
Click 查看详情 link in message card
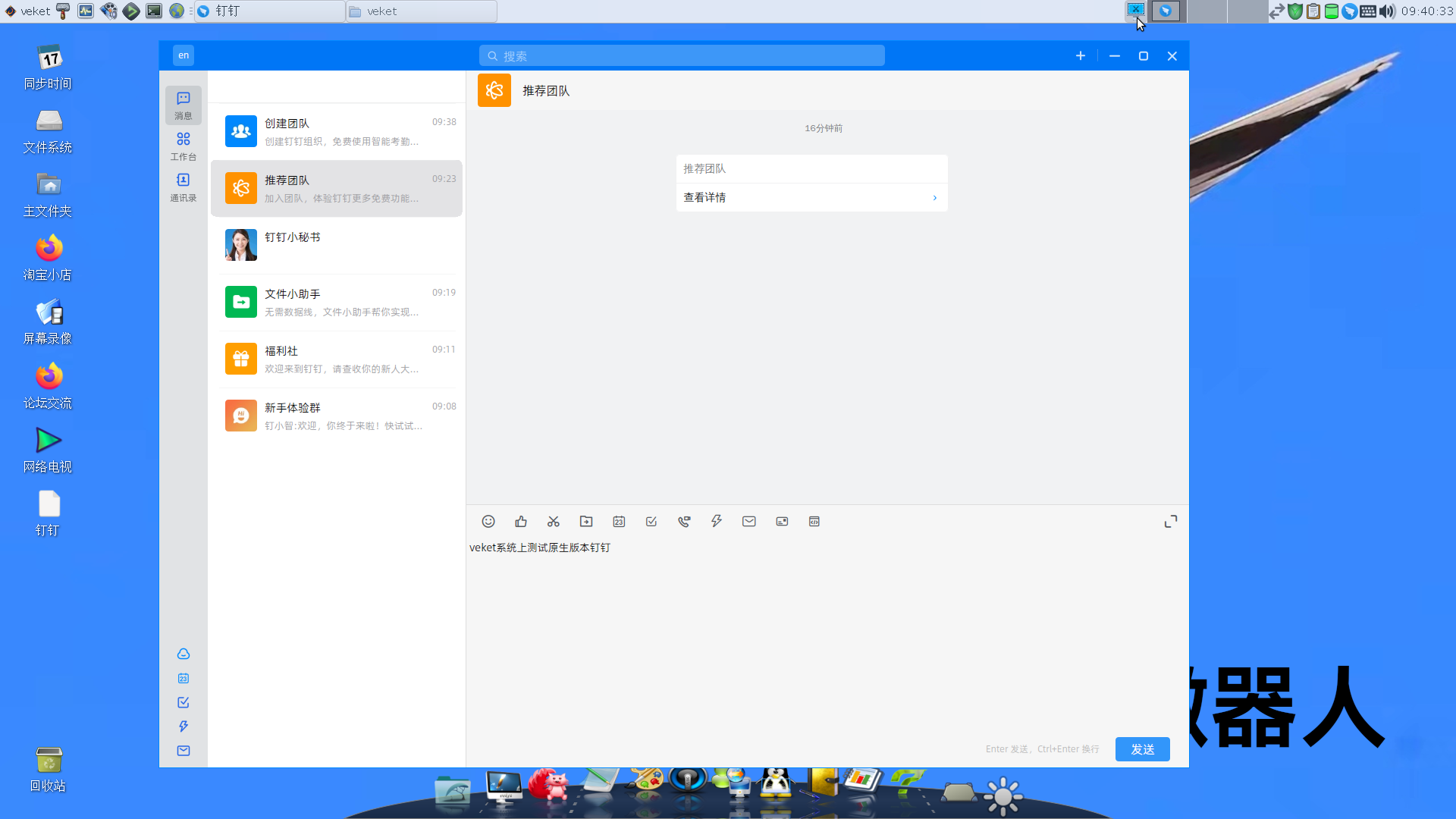811,197
